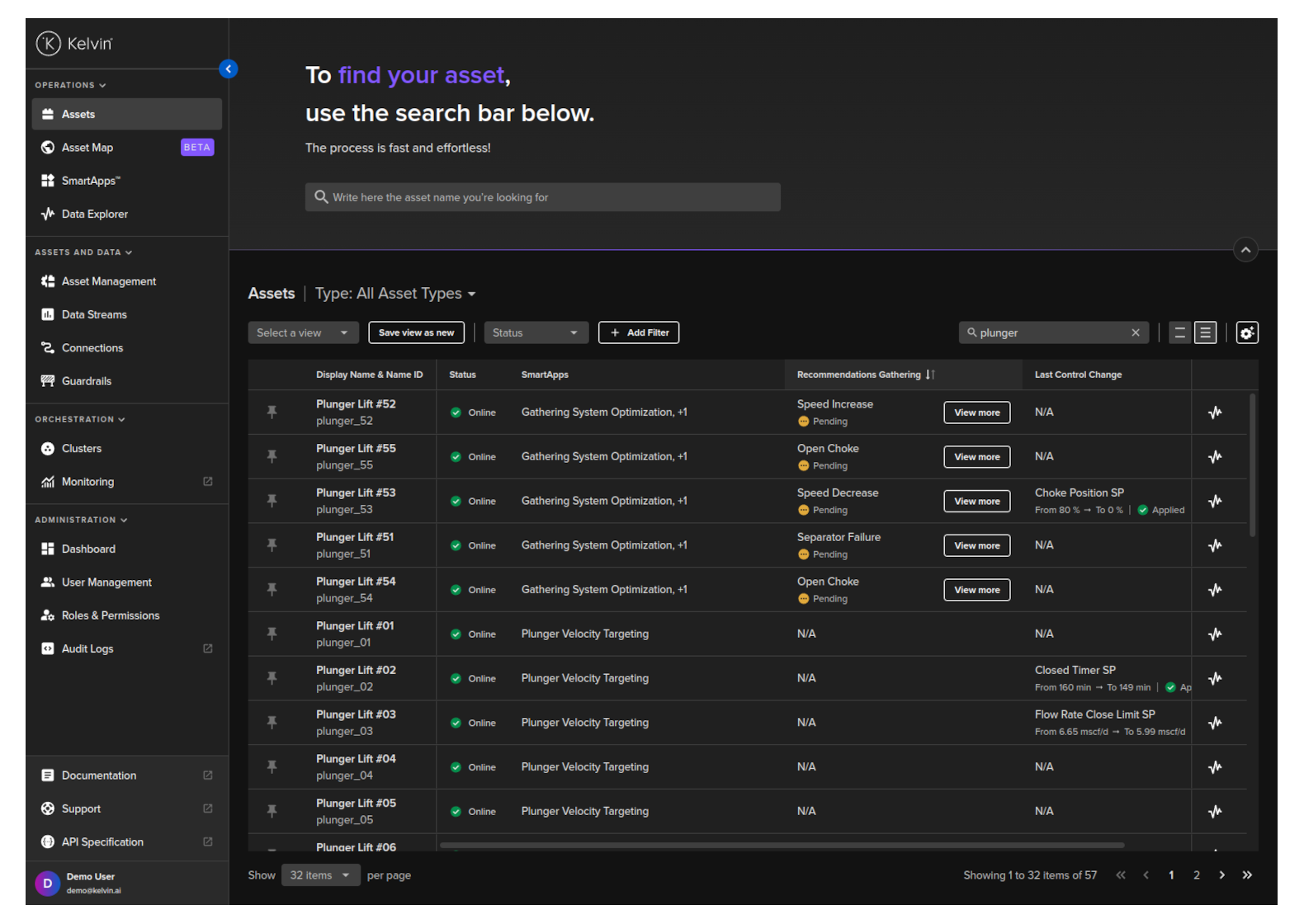Click the table column settings gear icon
Viewport: 1304px width, 924px height.
(1246, 332)
